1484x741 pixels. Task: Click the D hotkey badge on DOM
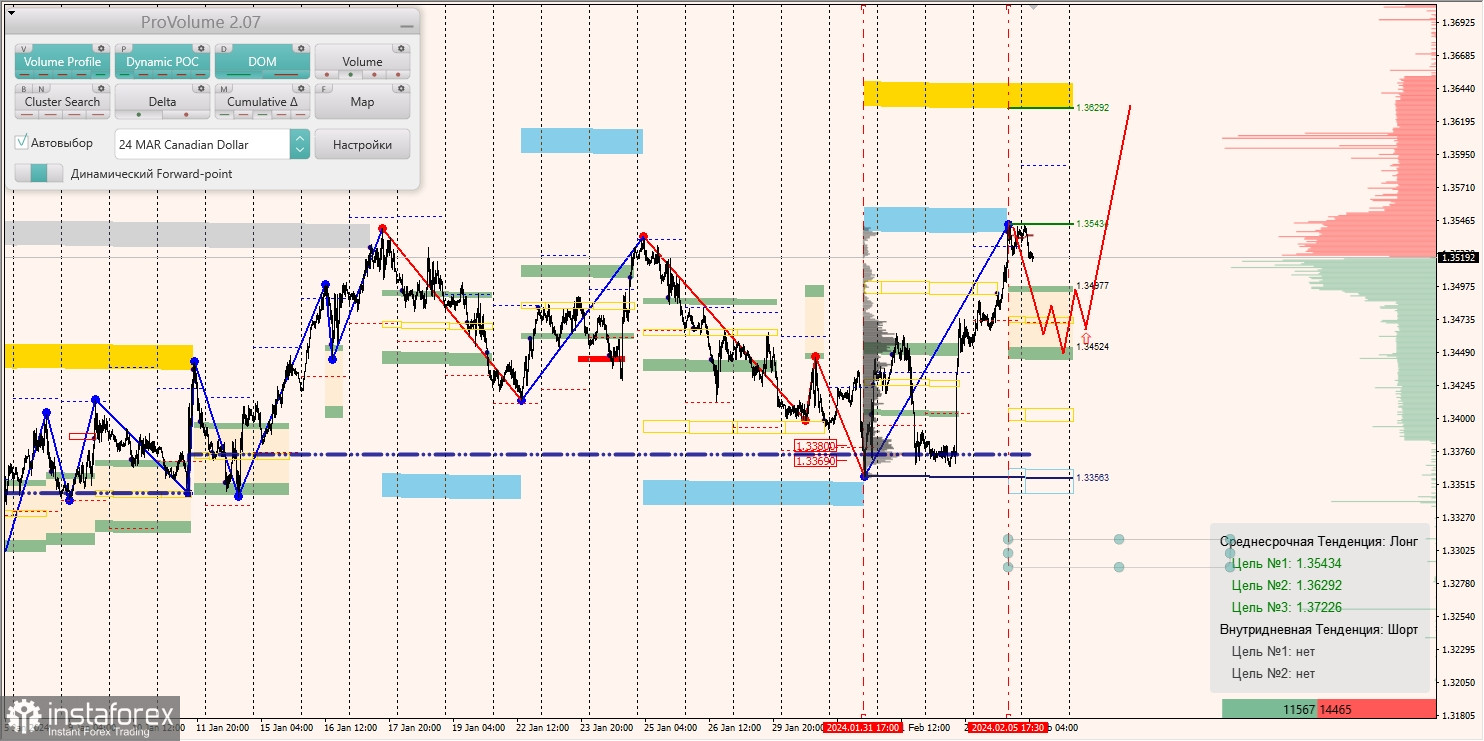tap(224, 49)
